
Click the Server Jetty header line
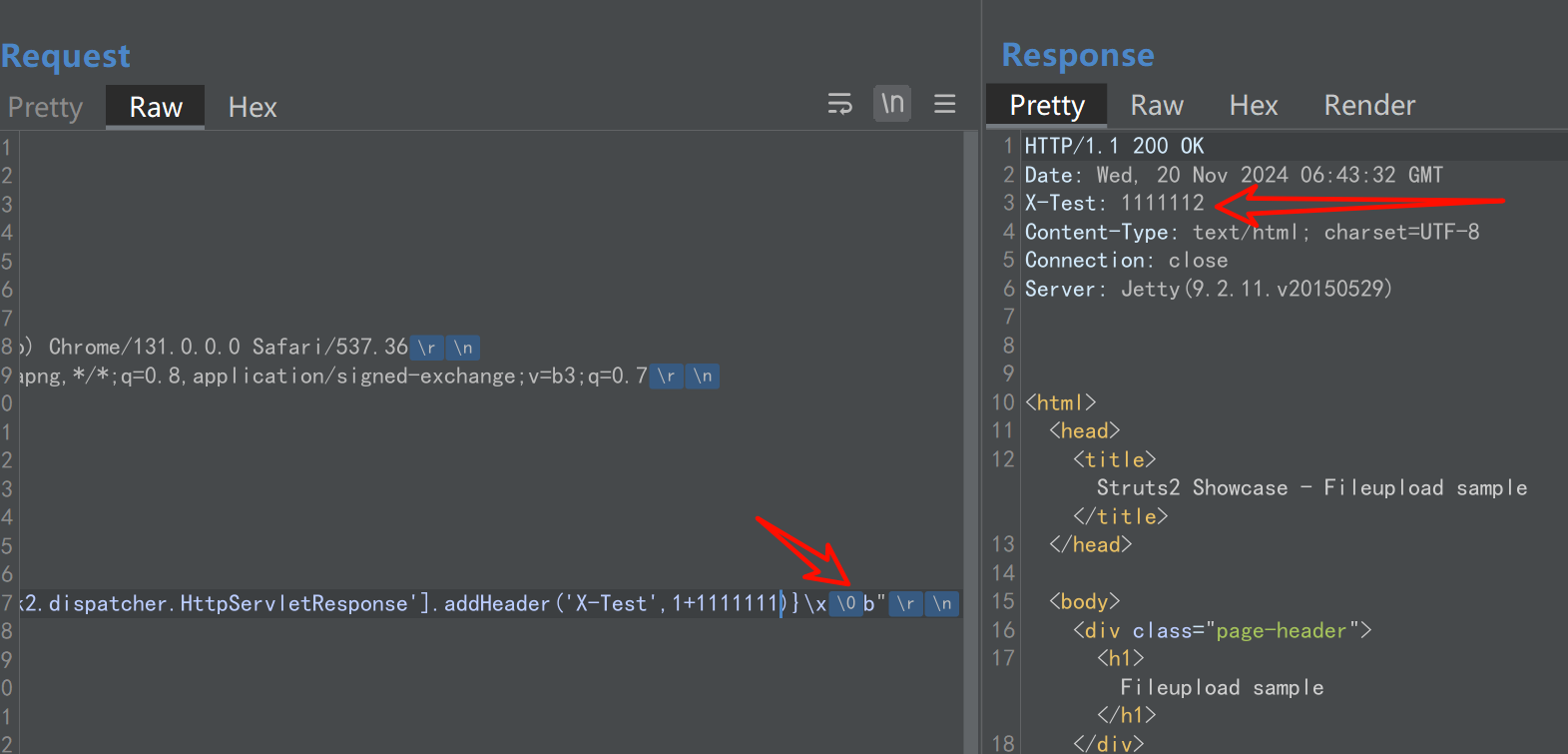1208,289
